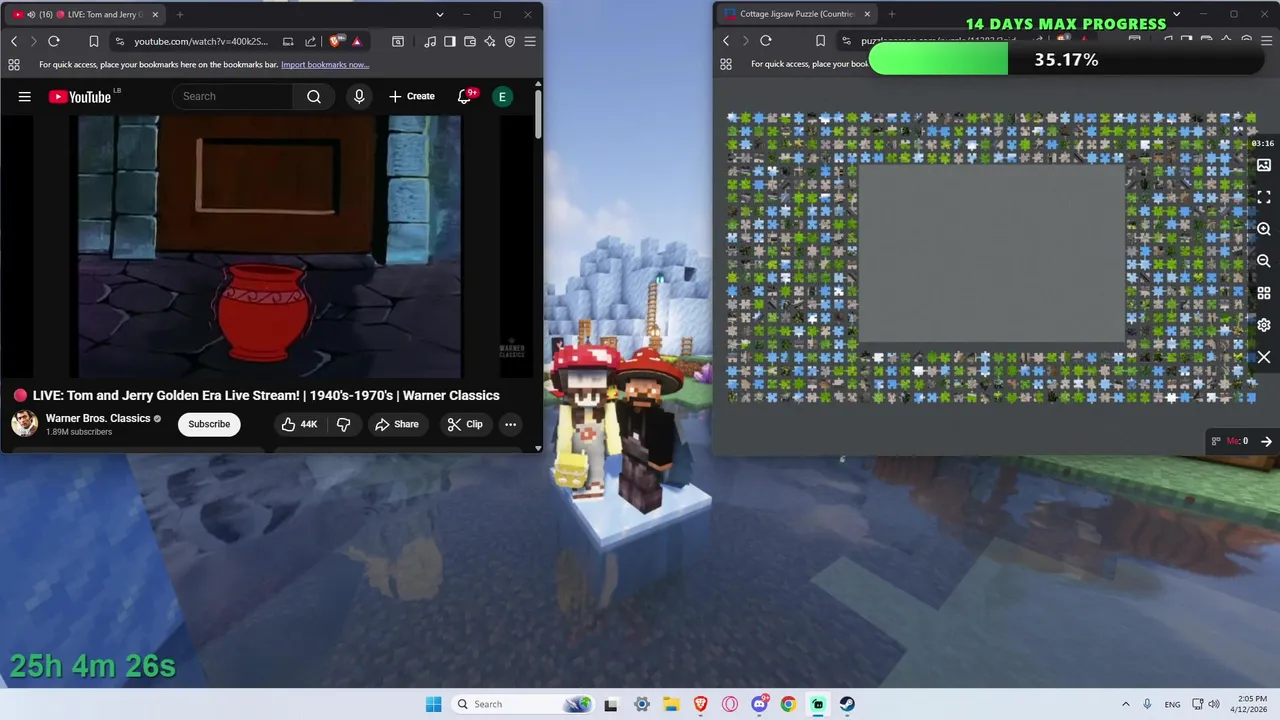Viewport: 1280px width, 720px height.
Task: Click the YouTube page vertical scrollbar
Action: 538,114
